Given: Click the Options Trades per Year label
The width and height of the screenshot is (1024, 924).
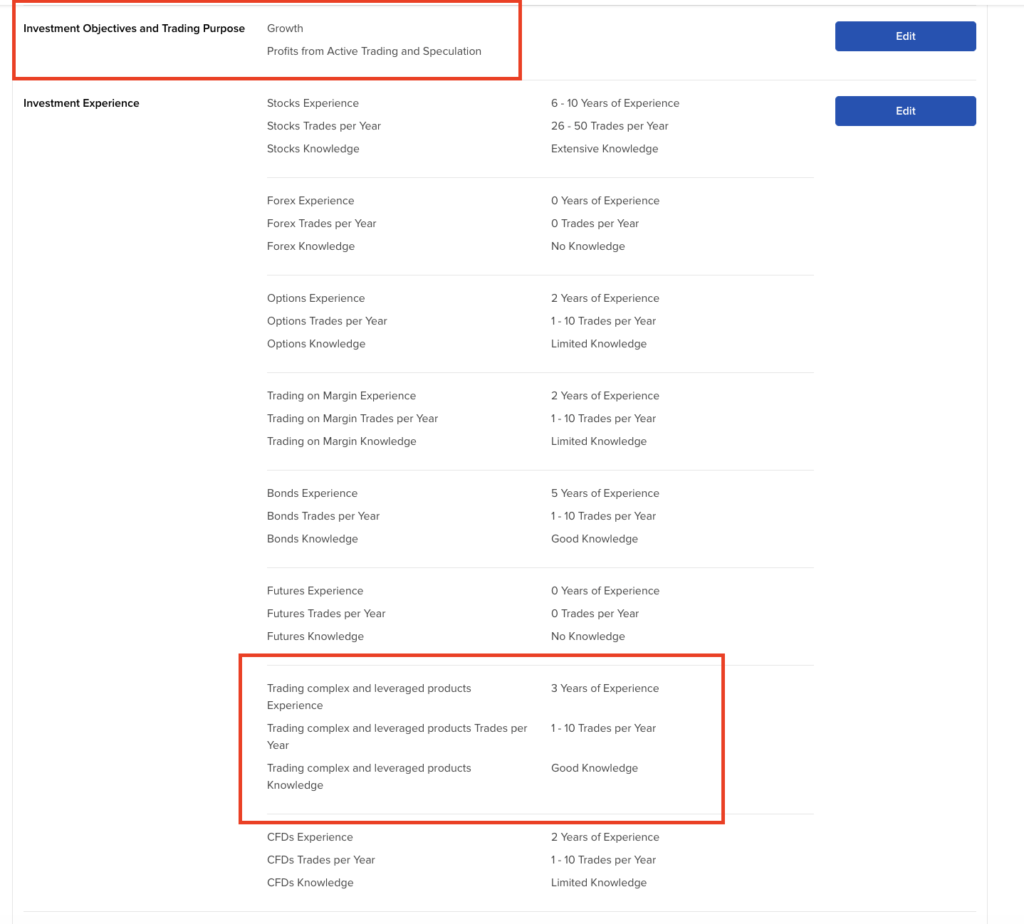Looking at the screenshot, I should [x=327, y=321].
